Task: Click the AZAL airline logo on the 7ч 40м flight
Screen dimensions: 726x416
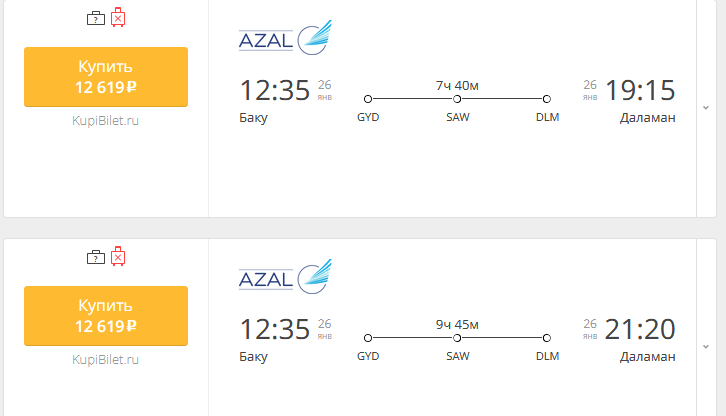Action: 284,39
